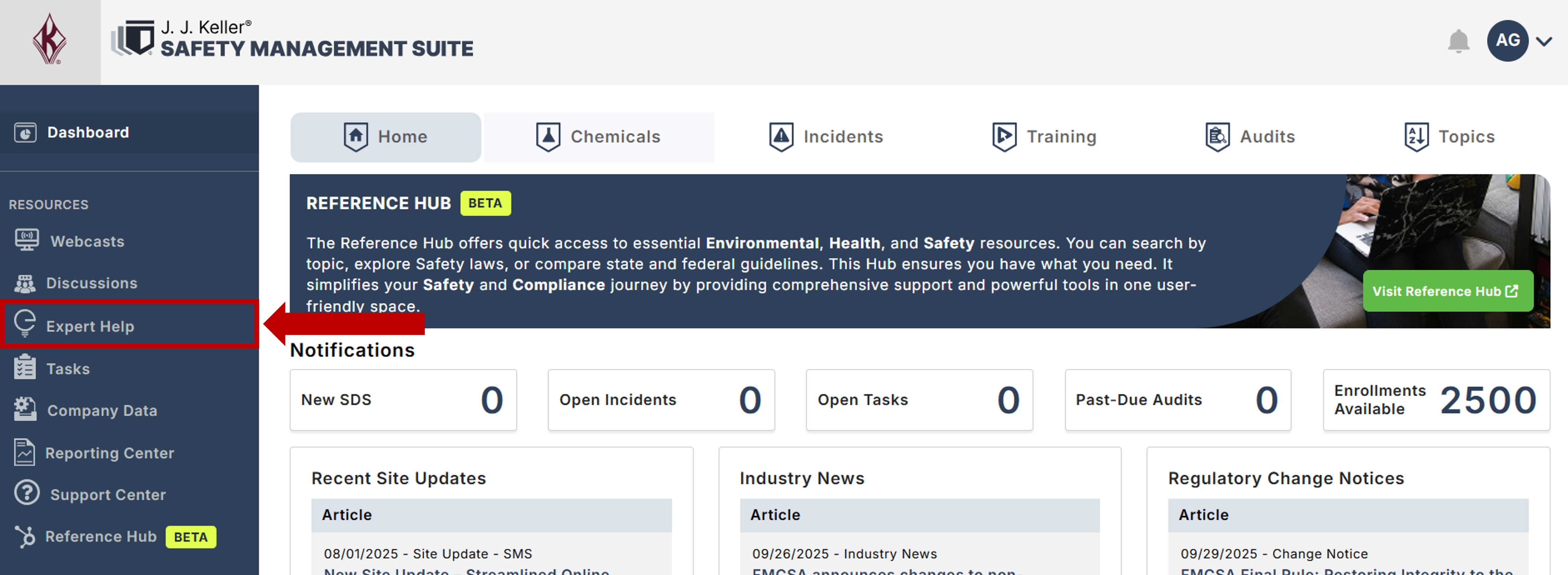Switch to the Incidents tab
Viewport: 1568px width, 575px height.
(826, 137)
